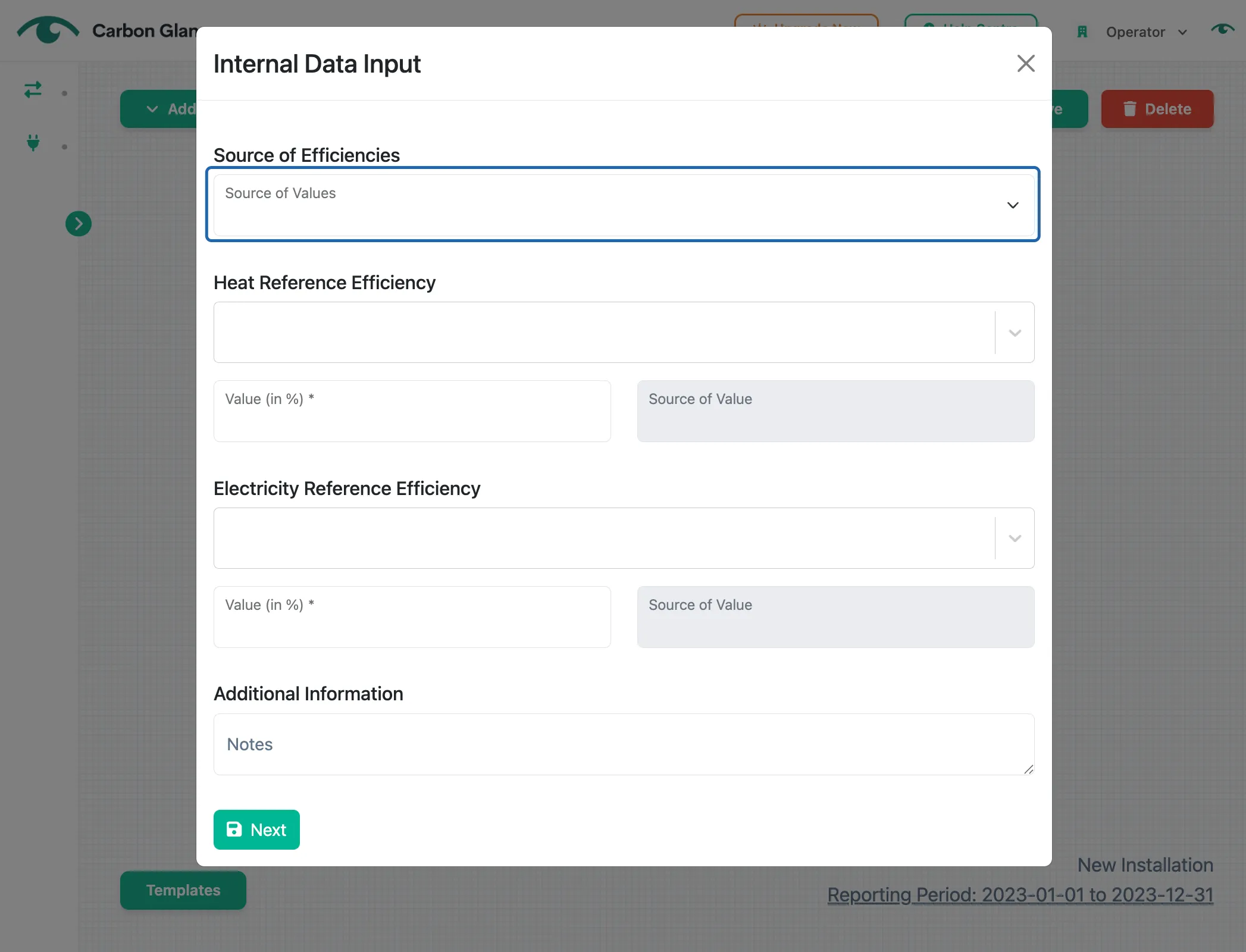Close the Internal Data Input dialog

pos(1025,64)
